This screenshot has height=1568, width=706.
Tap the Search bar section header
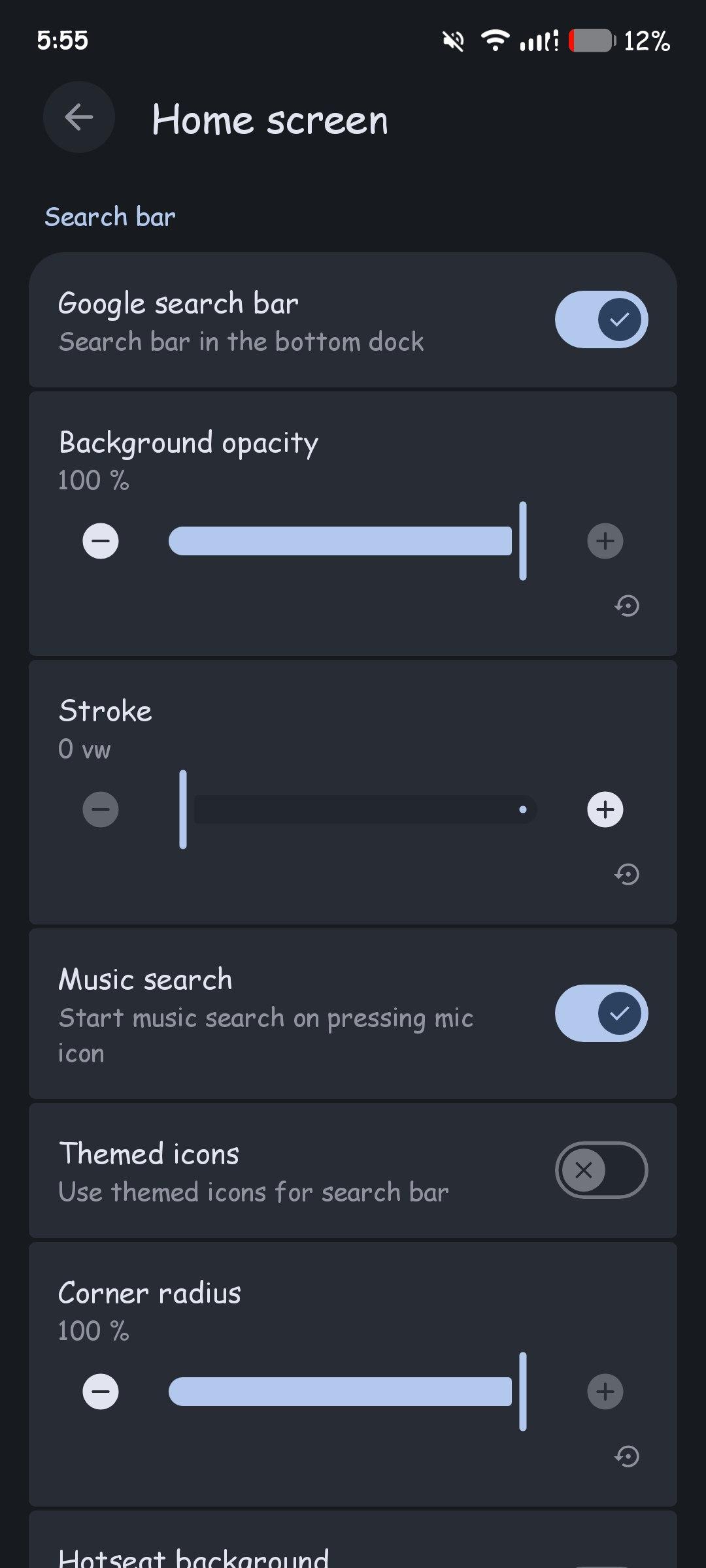tap(110, 217)
